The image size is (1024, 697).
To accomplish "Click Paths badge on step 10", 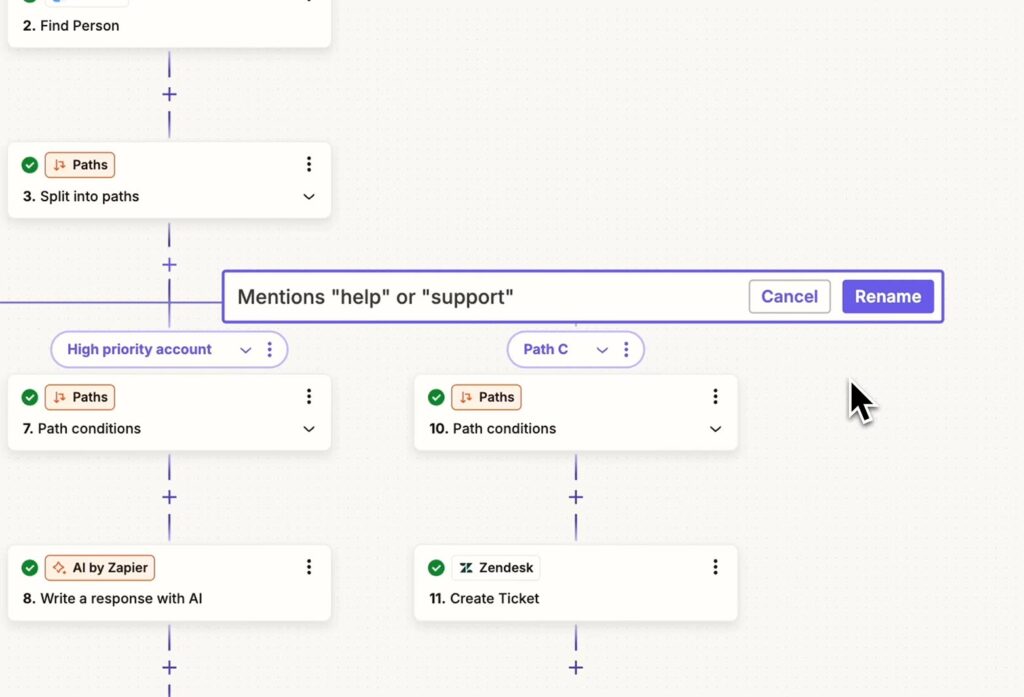I will pyautogui.click(x=486, y=397).
